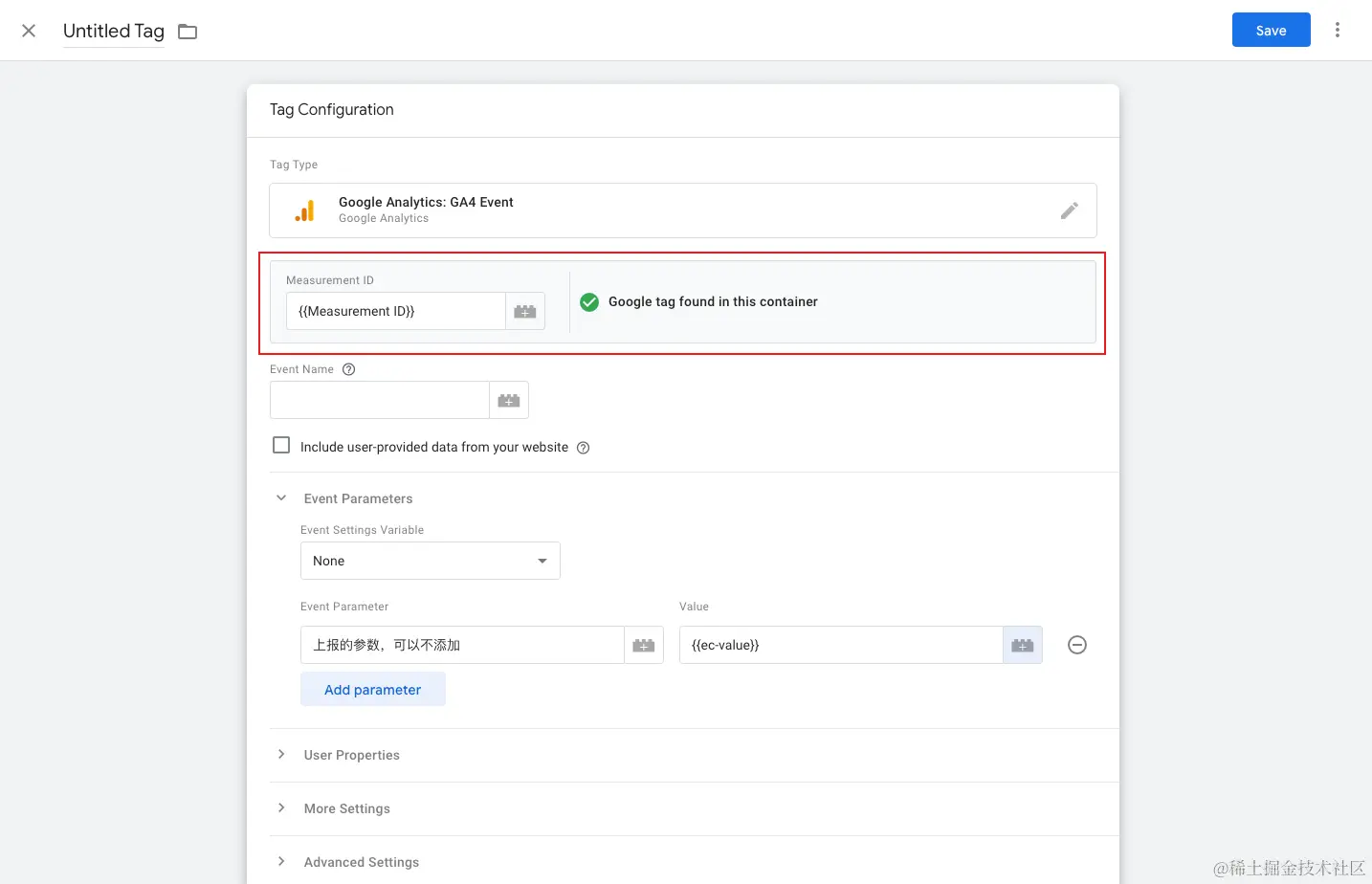Open help for user-provided data option
Image resolution: width=1372 pixels, height=884 pixels.
coord(584,448)
